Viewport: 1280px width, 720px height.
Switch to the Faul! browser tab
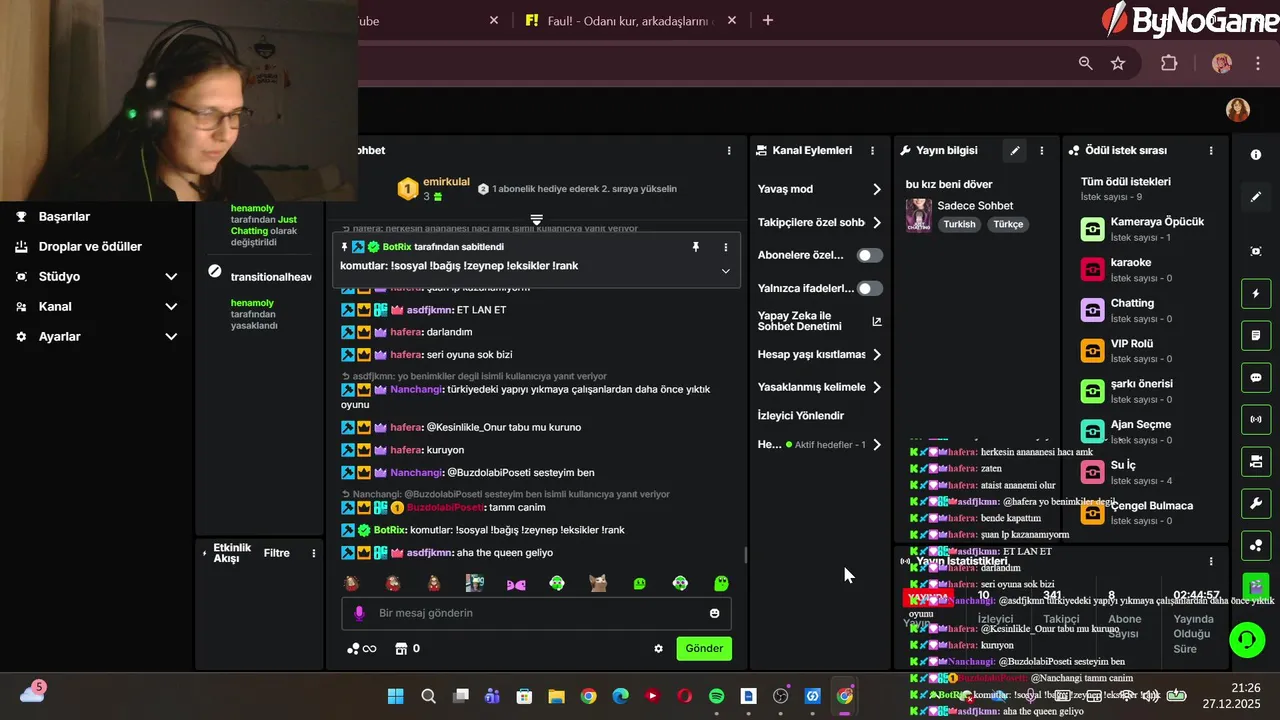point(630,20)
